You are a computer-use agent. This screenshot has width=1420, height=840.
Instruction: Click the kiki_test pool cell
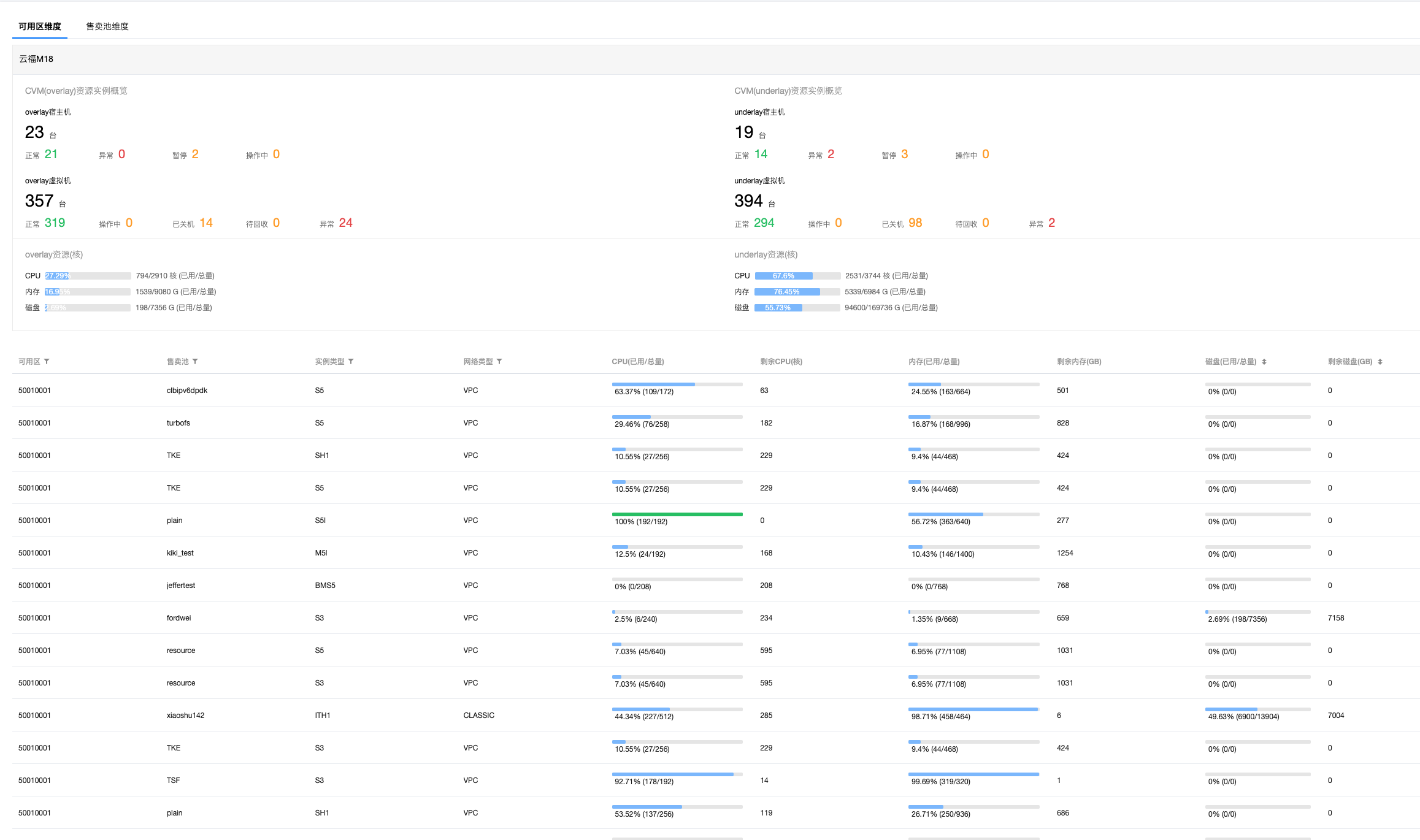180,553
